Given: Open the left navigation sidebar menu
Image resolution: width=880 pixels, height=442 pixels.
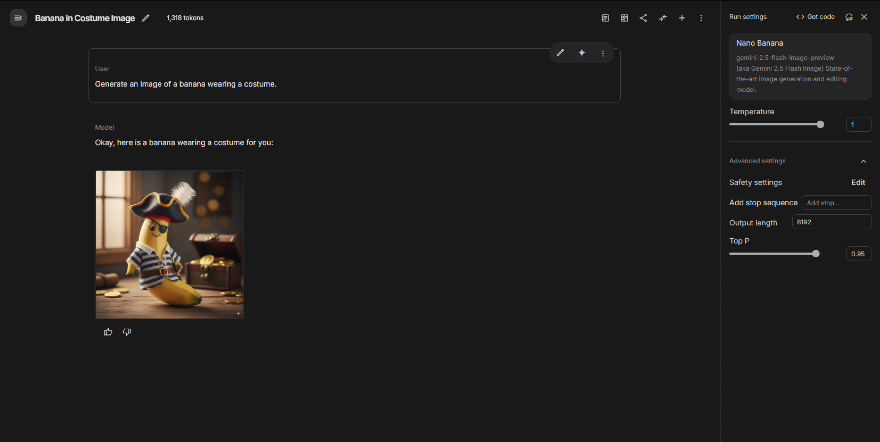Looking at the screenshot, I should (17, 18).
